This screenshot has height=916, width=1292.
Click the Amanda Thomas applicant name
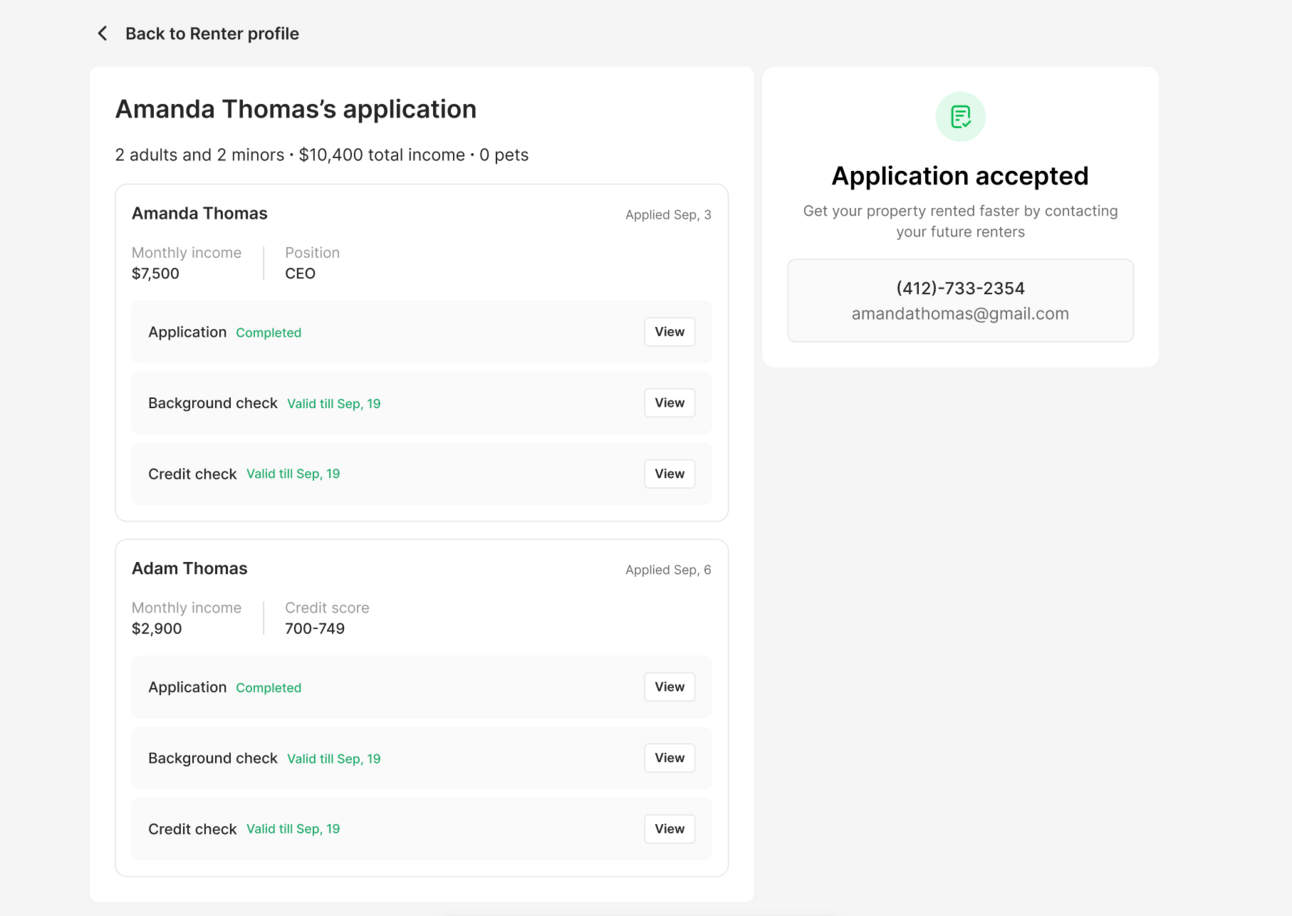pyautogui.click(x=200, y=213)
